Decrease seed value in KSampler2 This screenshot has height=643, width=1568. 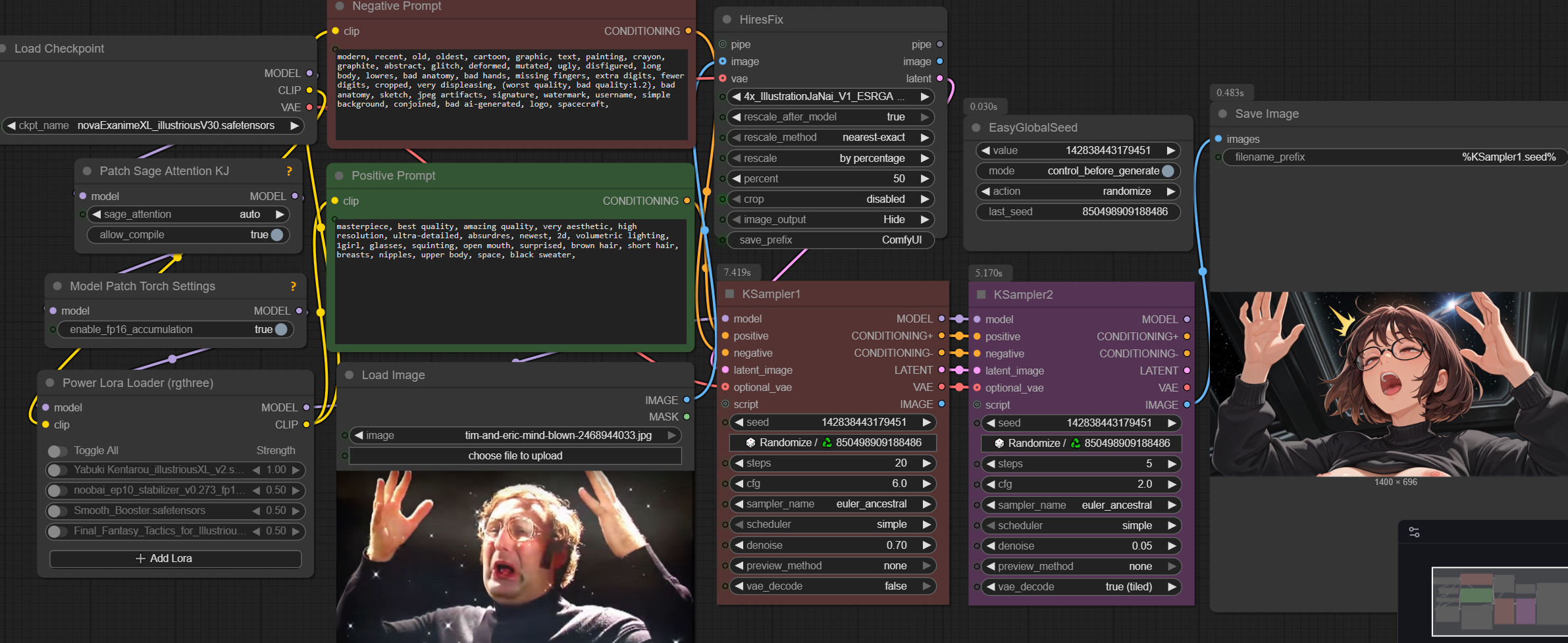[x=991, y=423]
